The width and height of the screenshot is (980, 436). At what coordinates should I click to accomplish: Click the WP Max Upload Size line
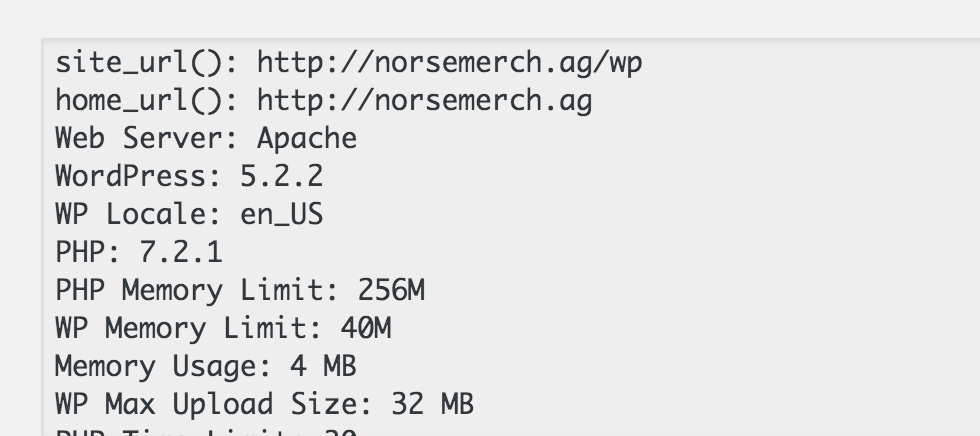click(264, 404)
